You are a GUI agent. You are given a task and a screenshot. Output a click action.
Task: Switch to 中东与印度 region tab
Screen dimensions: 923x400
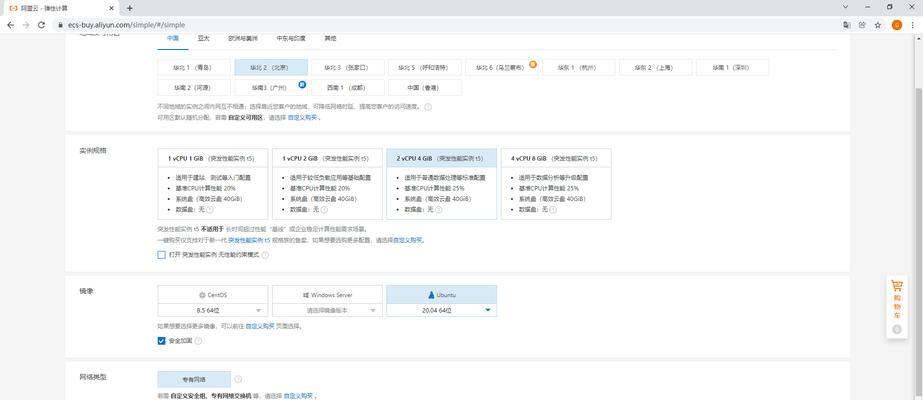point(291,38)
